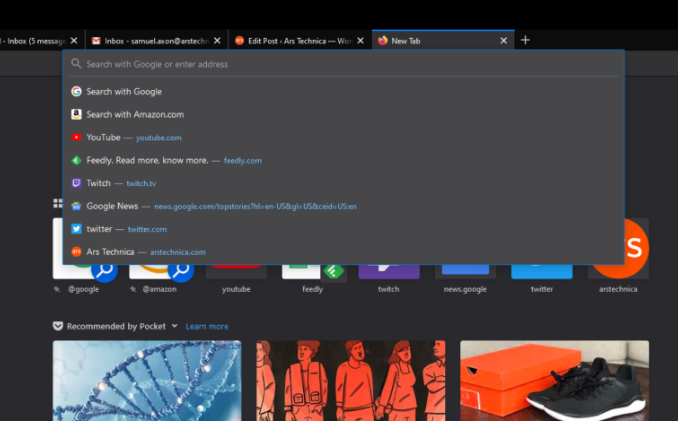Open the DNA helix Pocket story
This screenshot has width=678, height=421.
pyautogui.click(x=147, y=381)
